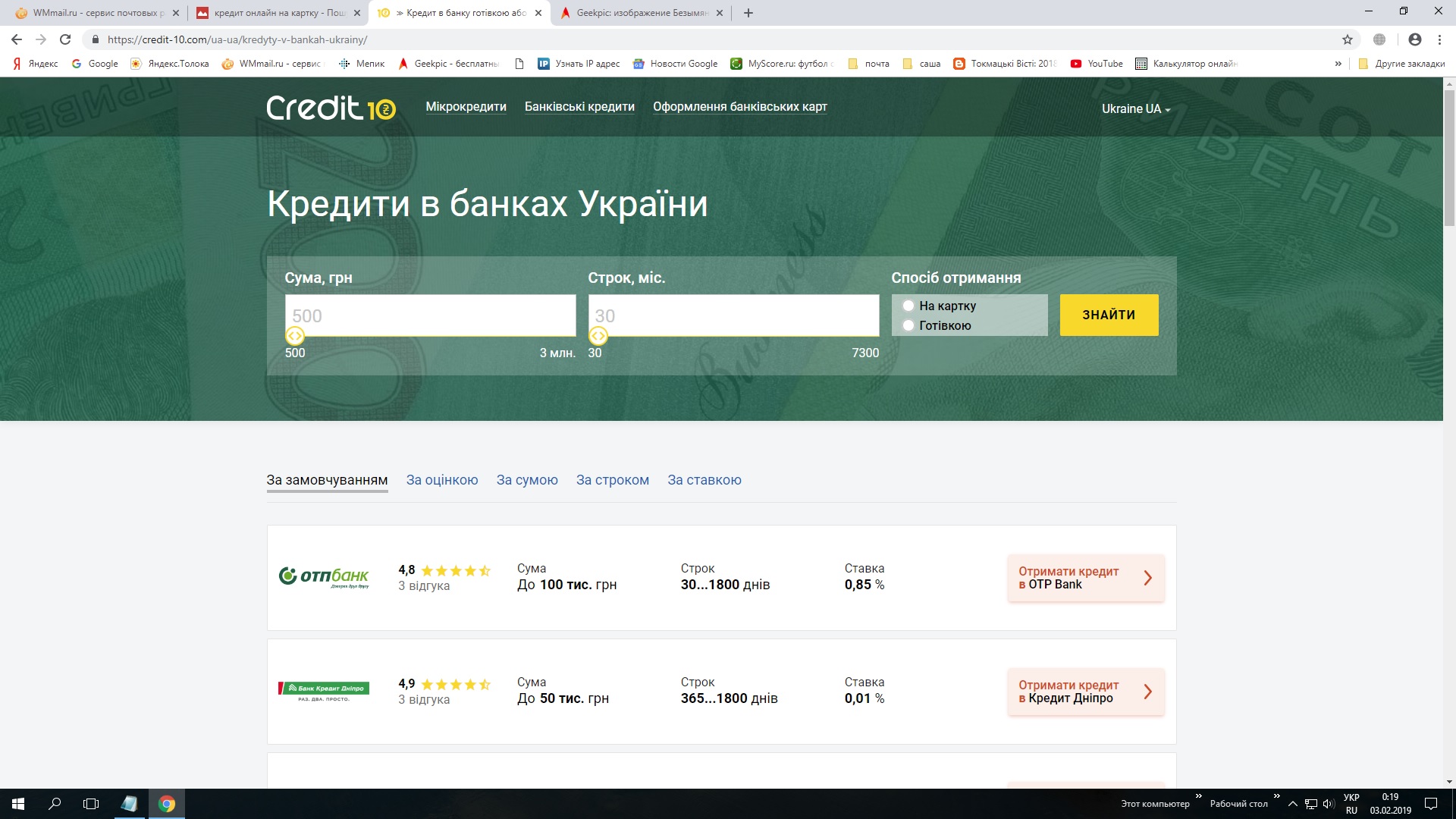Bookmark this page with the star icon
The image size is (1456, 819).
click(x=1348, y=39)
